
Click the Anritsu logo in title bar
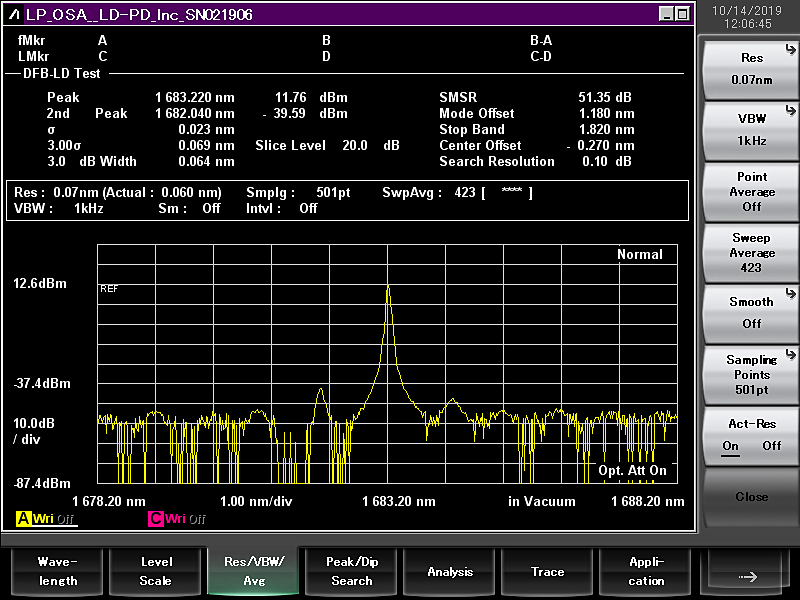tap(16, 14)
